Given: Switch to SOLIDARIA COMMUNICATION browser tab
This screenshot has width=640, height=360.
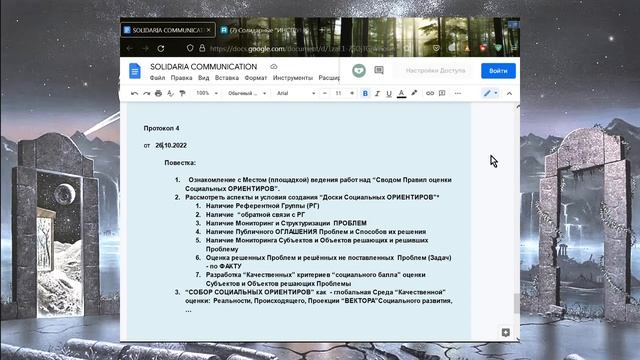Looking at the screenshot, I should tap(168, 30).
